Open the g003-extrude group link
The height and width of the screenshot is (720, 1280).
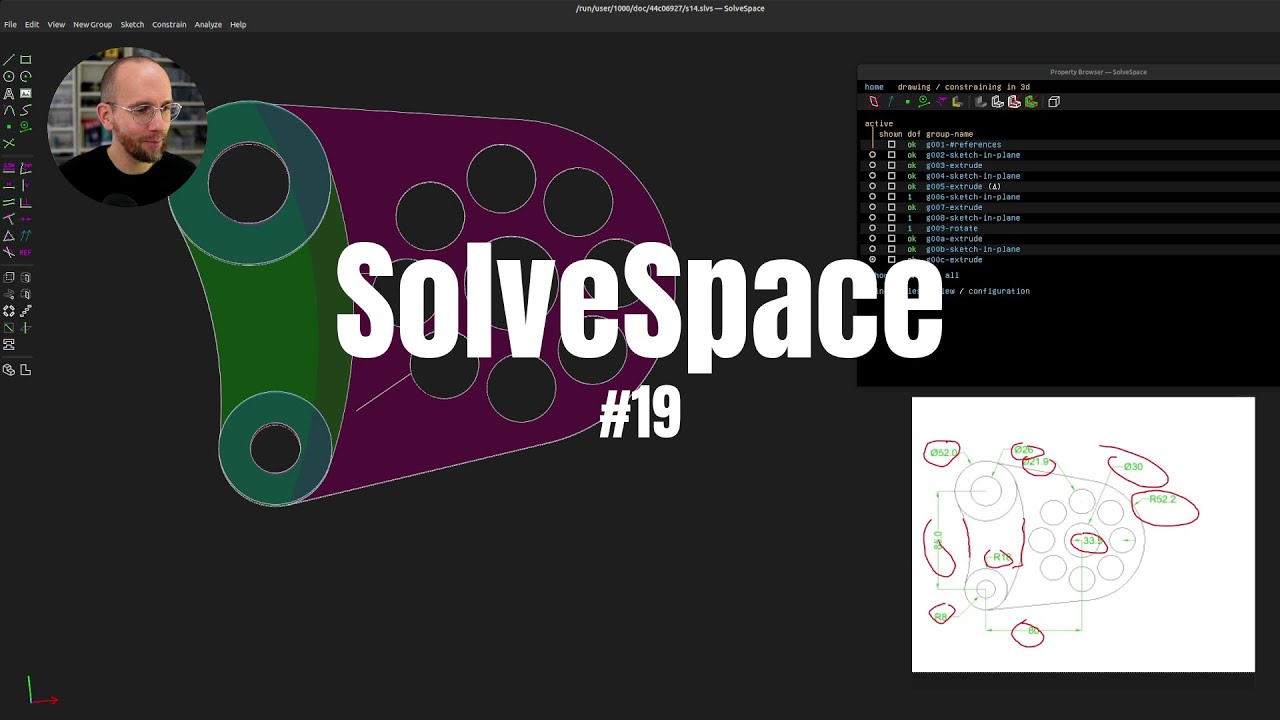pos(954,165)
